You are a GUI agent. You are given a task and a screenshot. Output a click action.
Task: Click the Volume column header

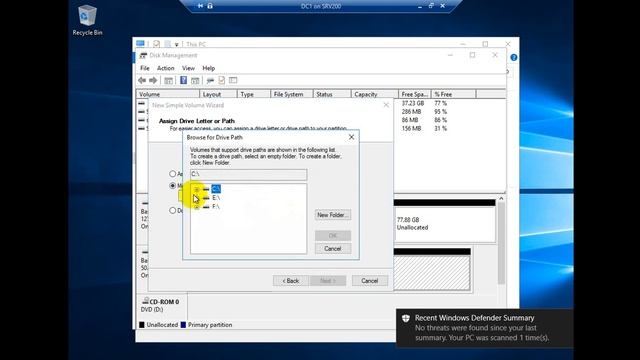click(x=168, y=94)
